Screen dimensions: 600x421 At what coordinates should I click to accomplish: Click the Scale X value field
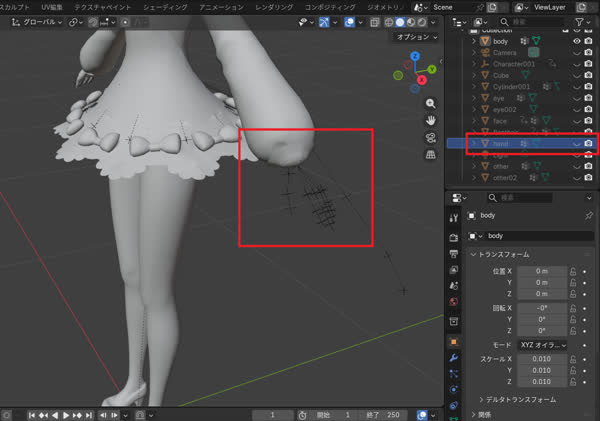click(x=542, y=357)
